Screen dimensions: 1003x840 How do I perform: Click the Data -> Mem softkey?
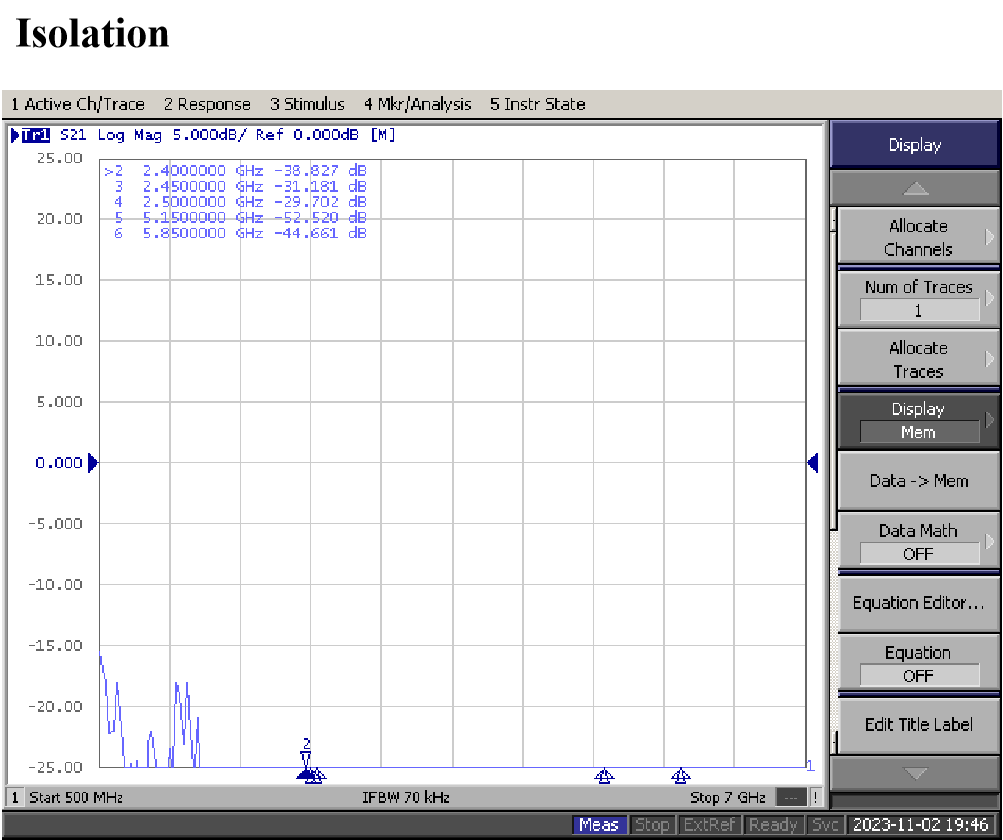click(918, 481)
